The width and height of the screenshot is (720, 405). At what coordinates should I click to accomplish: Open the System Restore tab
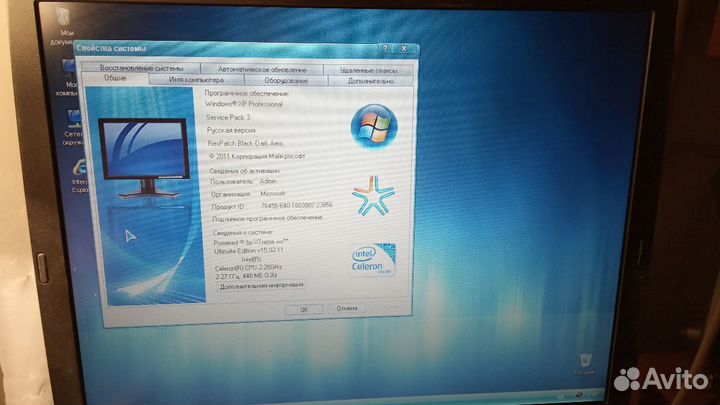point(141,68)
